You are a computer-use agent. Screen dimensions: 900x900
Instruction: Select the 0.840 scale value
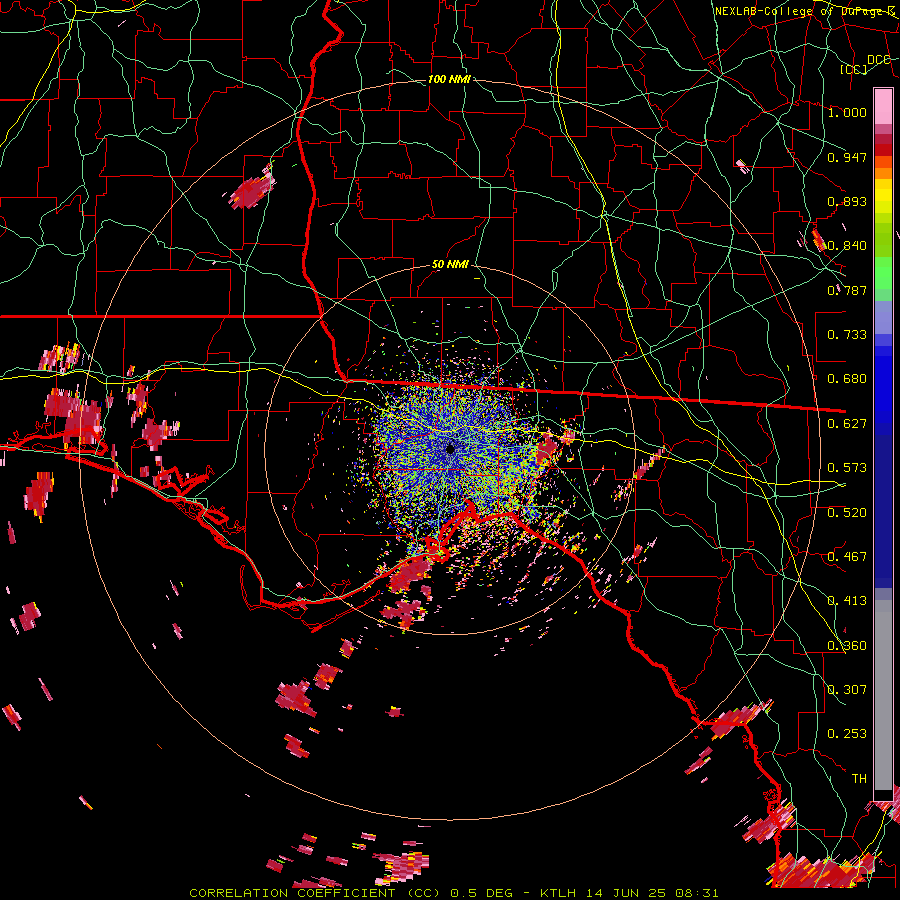(847, 246)
